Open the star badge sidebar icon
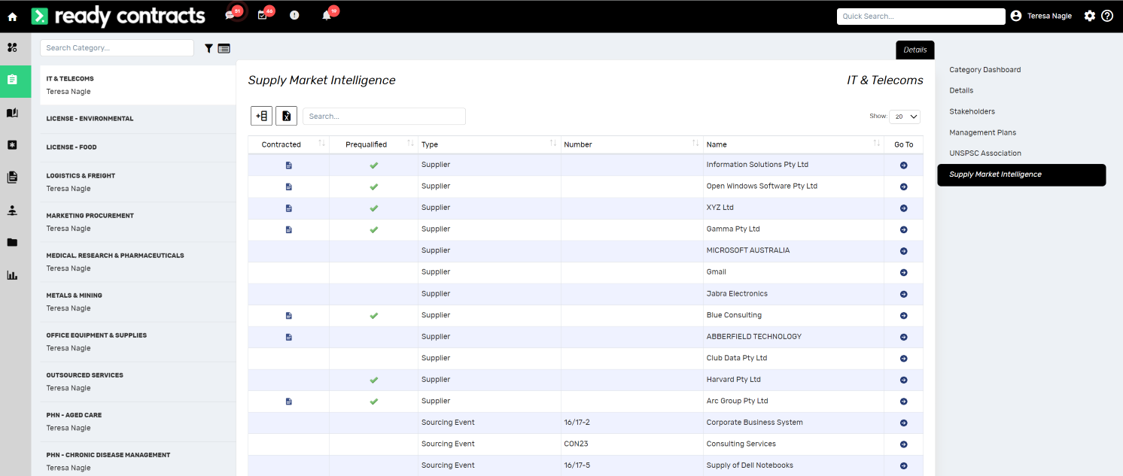This screenshot has width=1123, height=476. (12, 145)
